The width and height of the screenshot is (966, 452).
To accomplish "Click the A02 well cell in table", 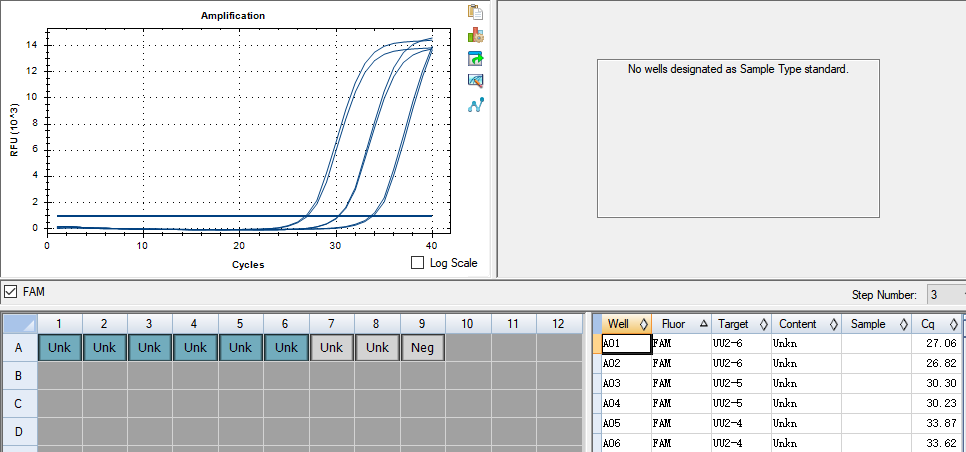I will tap(626, 363).
